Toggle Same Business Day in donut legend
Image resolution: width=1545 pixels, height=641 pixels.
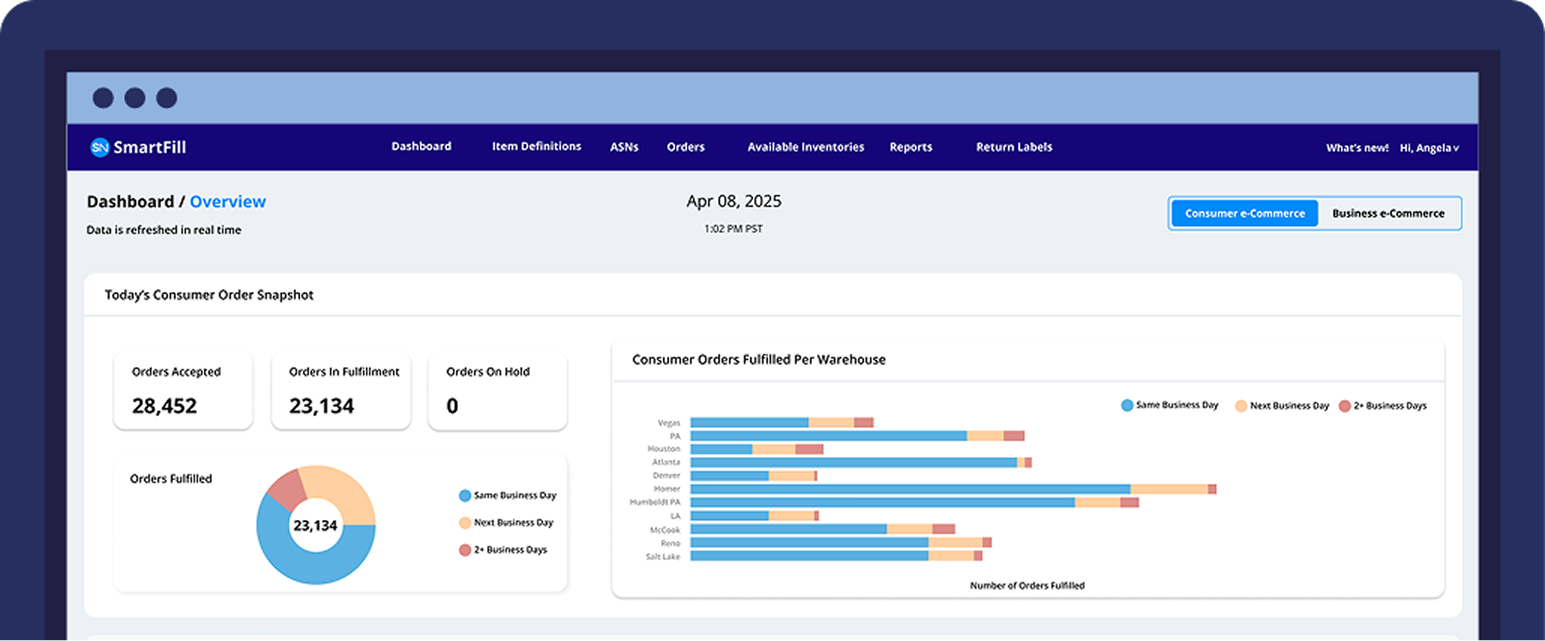click(507, 495)
